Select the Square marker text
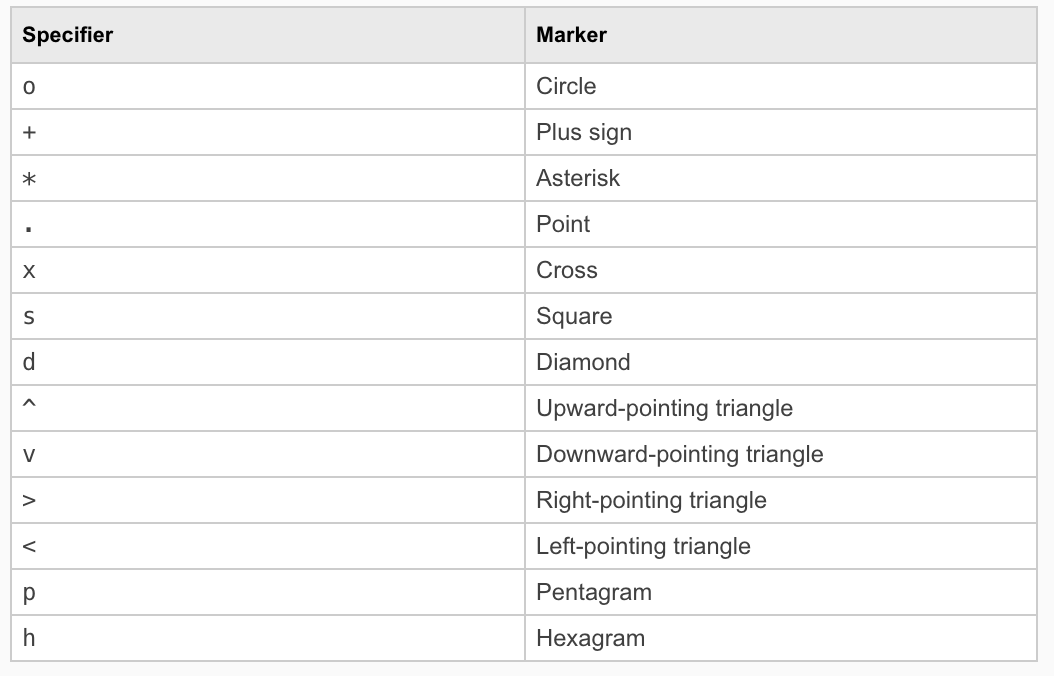The width and height of the screenshot is (1054, 676). tap(574, 316)
